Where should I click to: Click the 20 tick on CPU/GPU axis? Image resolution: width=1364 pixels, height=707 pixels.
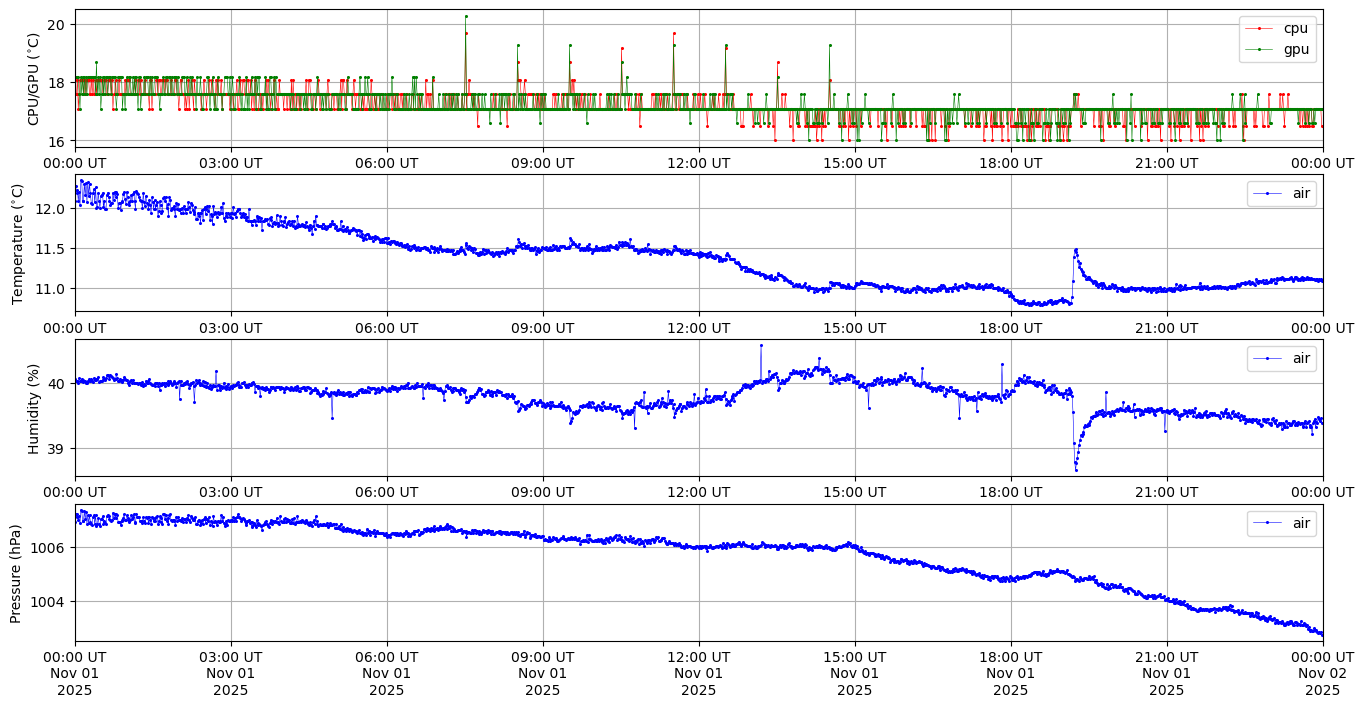[56, 24]
